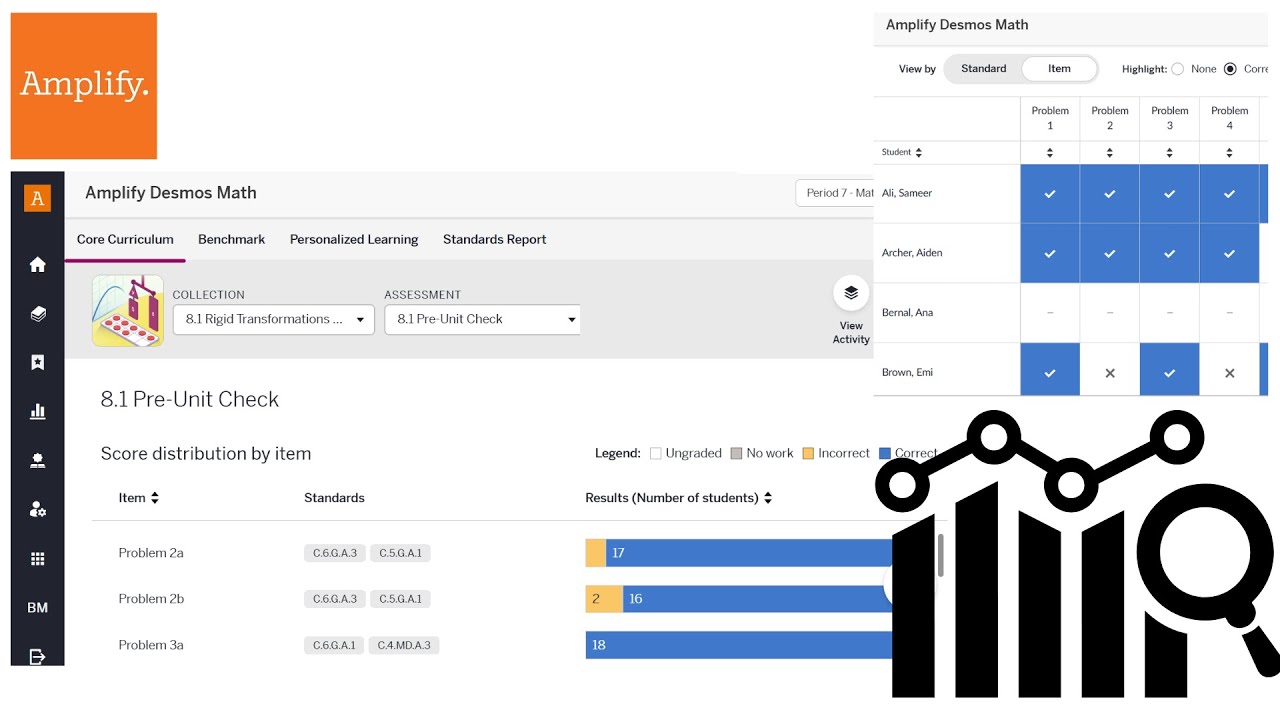
Task: Sort Problem 2 column arrows
Action: (1110, 153)
